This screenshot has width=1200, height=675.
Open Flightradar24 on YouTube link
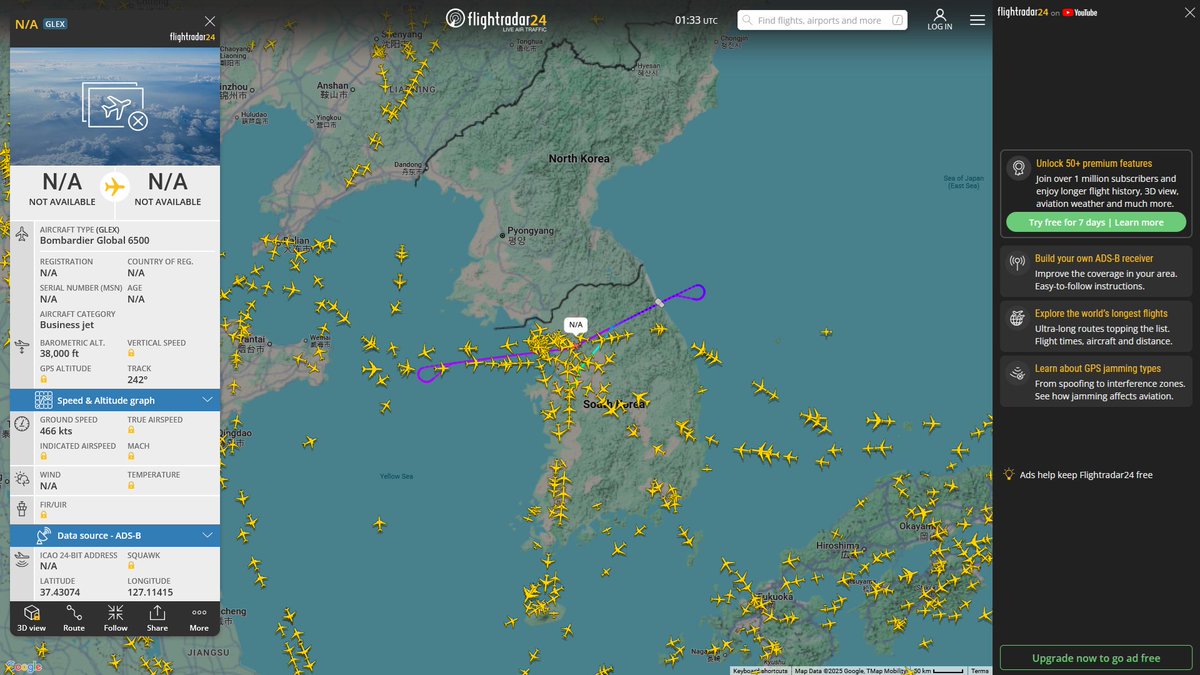pos(1047,12)
